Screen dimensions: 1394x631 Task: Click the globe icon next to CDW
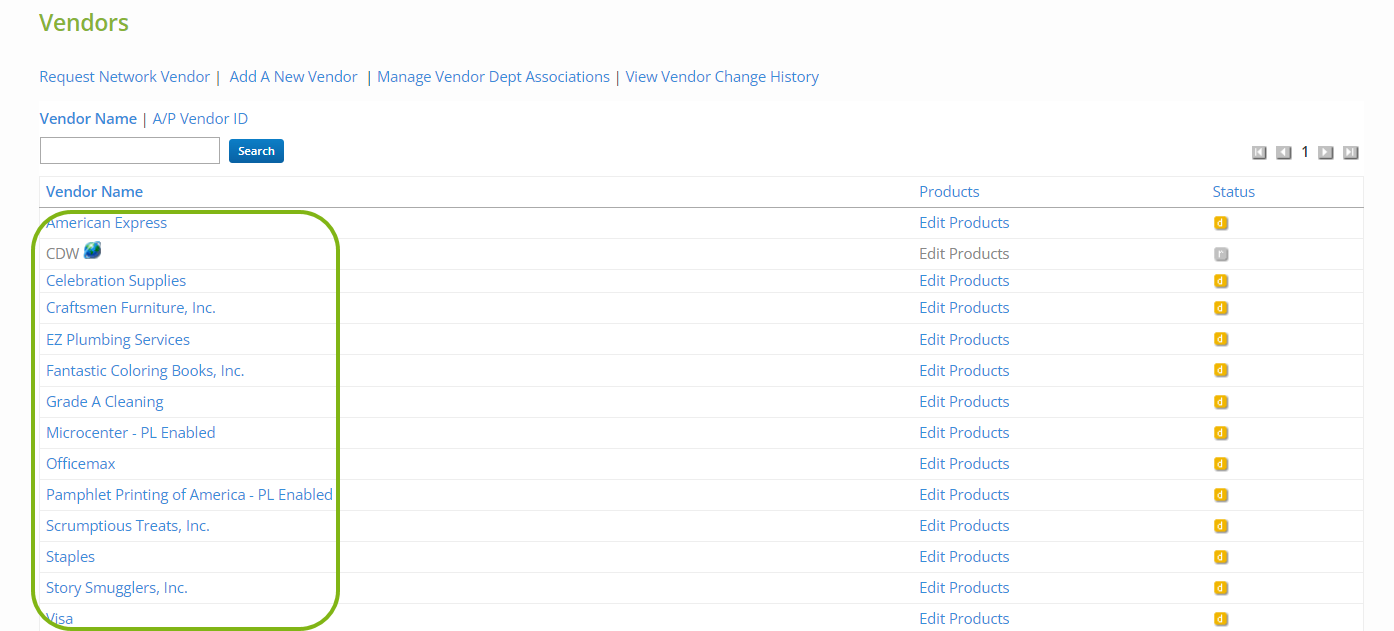92,251
